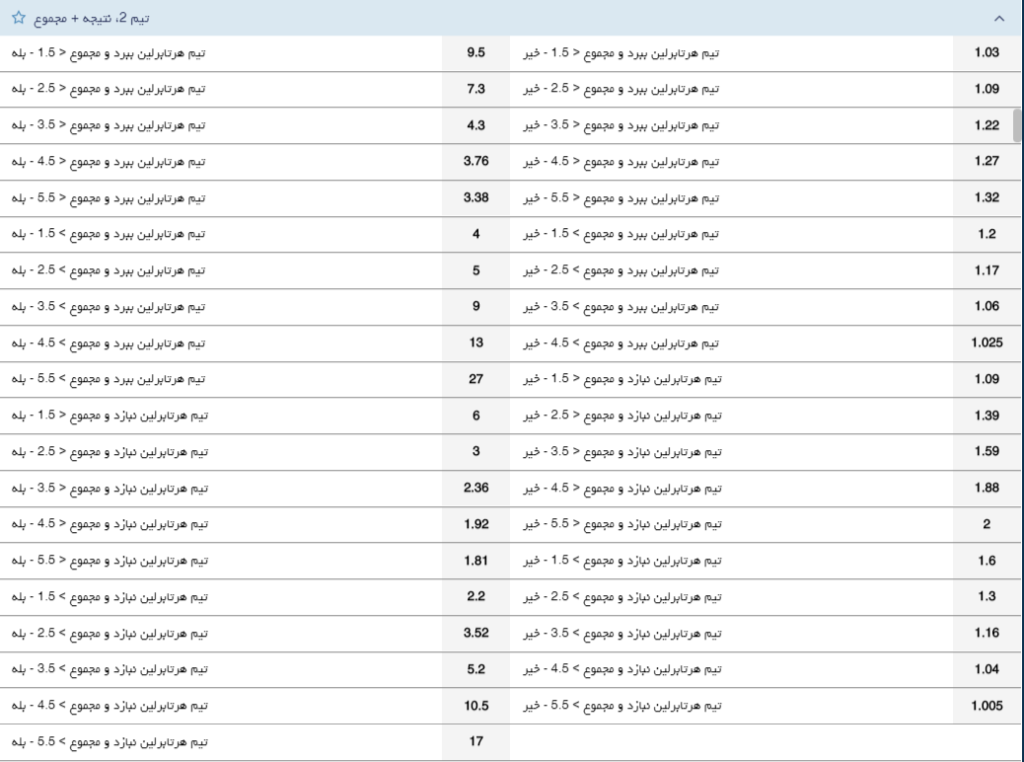The image size is (1024, 762).
Task: Choose odds 3.76 for Hertha win
Action: pyautogui.click(x=476, y=160)
